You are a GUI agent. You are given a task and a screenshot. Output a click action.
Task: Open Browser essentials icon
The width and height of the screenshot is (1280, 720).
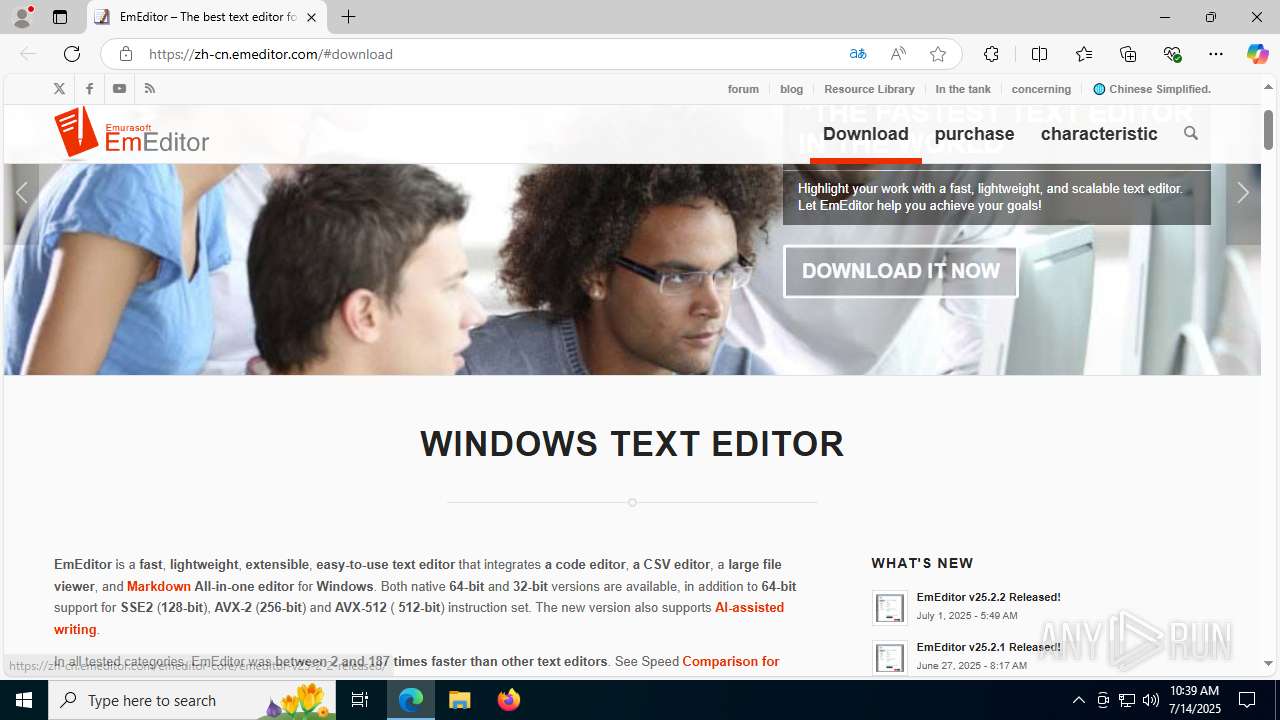point(1172,54)
